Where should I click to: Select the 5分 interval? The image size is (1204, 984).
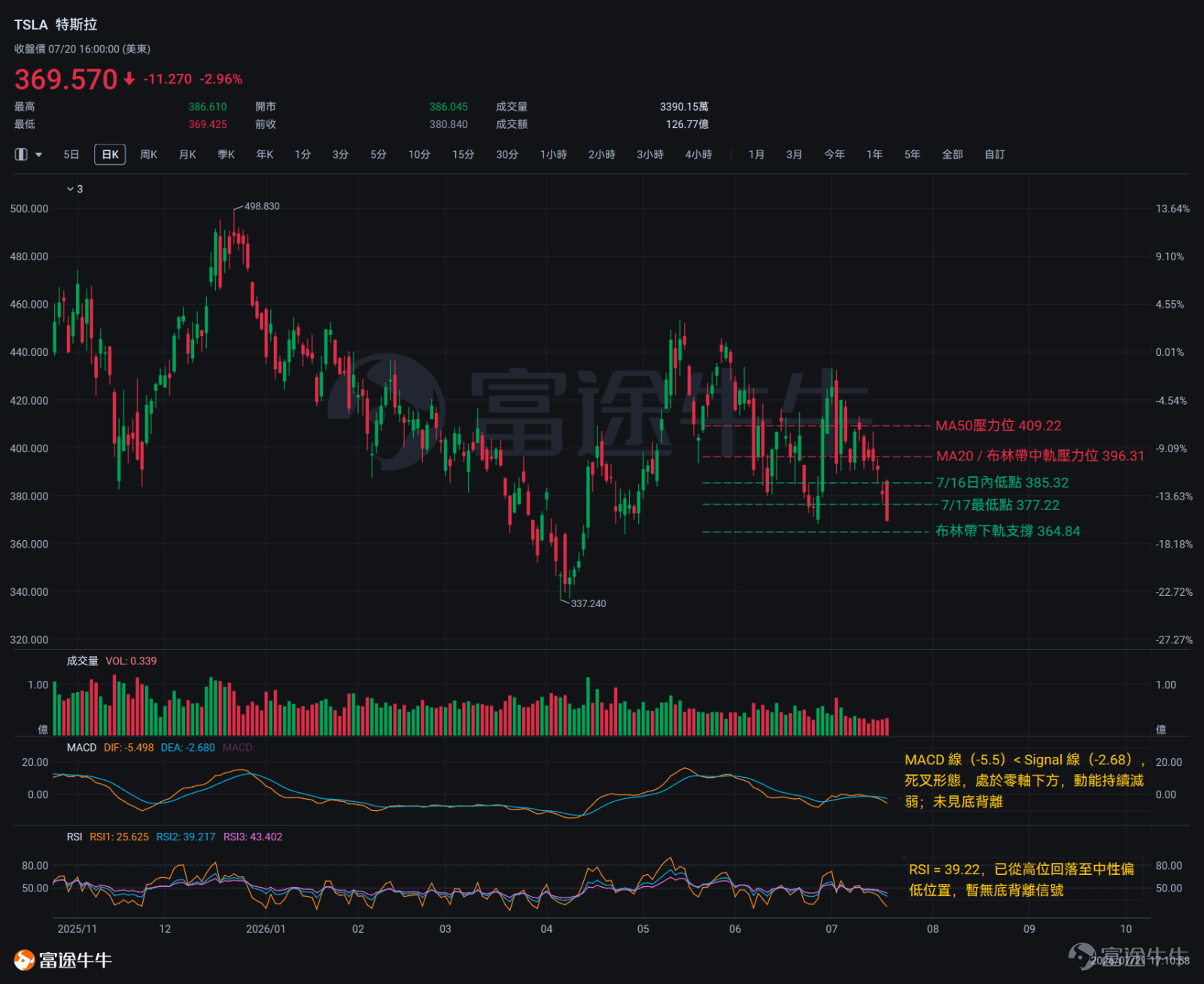(x=379, y=154)
